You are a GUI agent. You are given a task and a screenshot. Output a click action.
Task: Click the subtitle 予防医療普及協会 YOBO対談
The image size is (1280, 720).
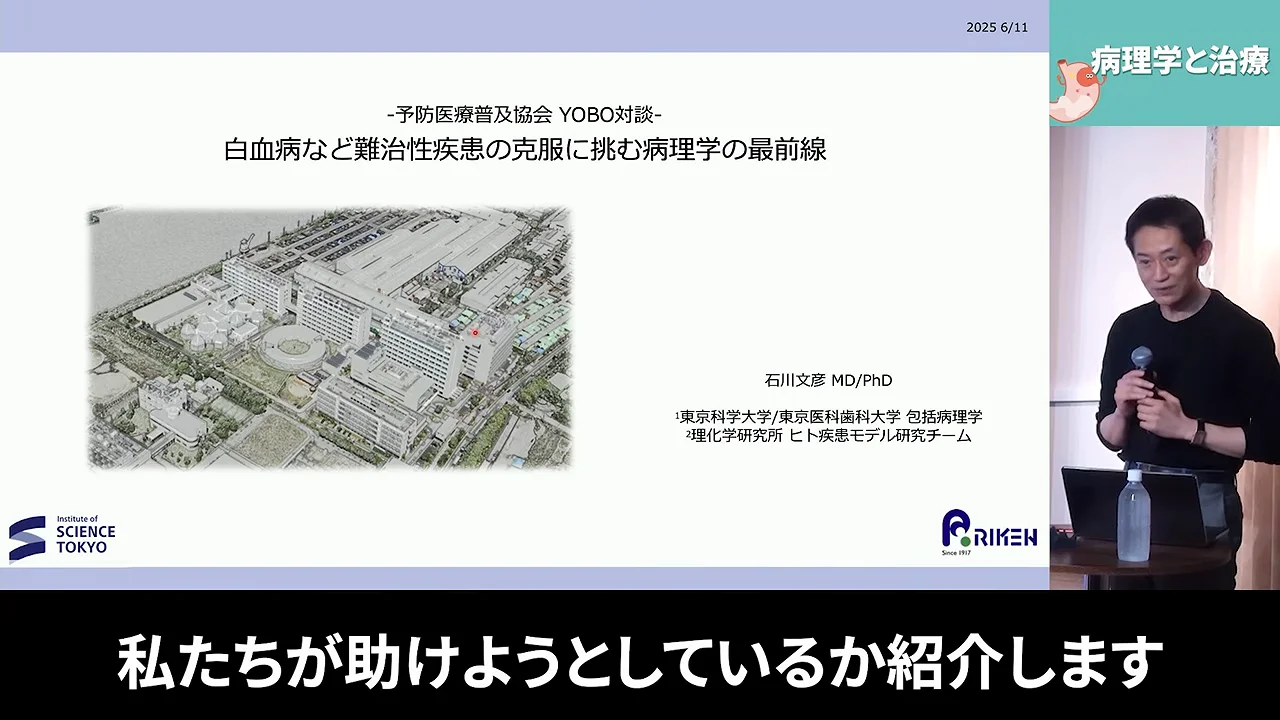(524, 114)
